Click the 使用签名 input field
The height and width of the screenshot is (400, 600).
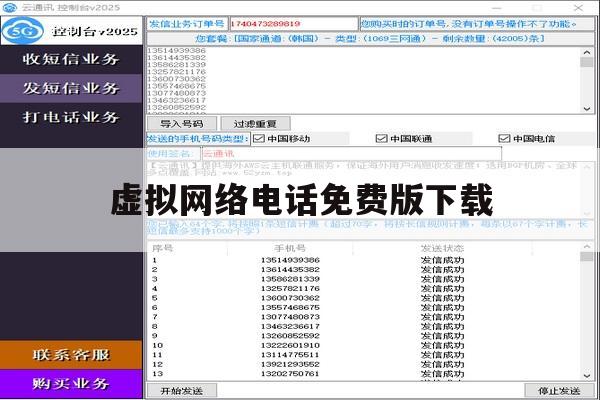point(352,154)
